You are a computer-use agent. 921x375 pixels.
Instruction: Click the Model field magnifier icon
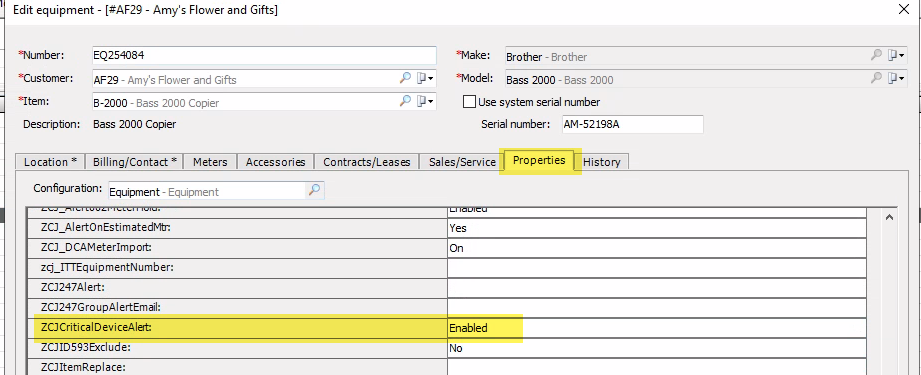(x=876, y=78)
